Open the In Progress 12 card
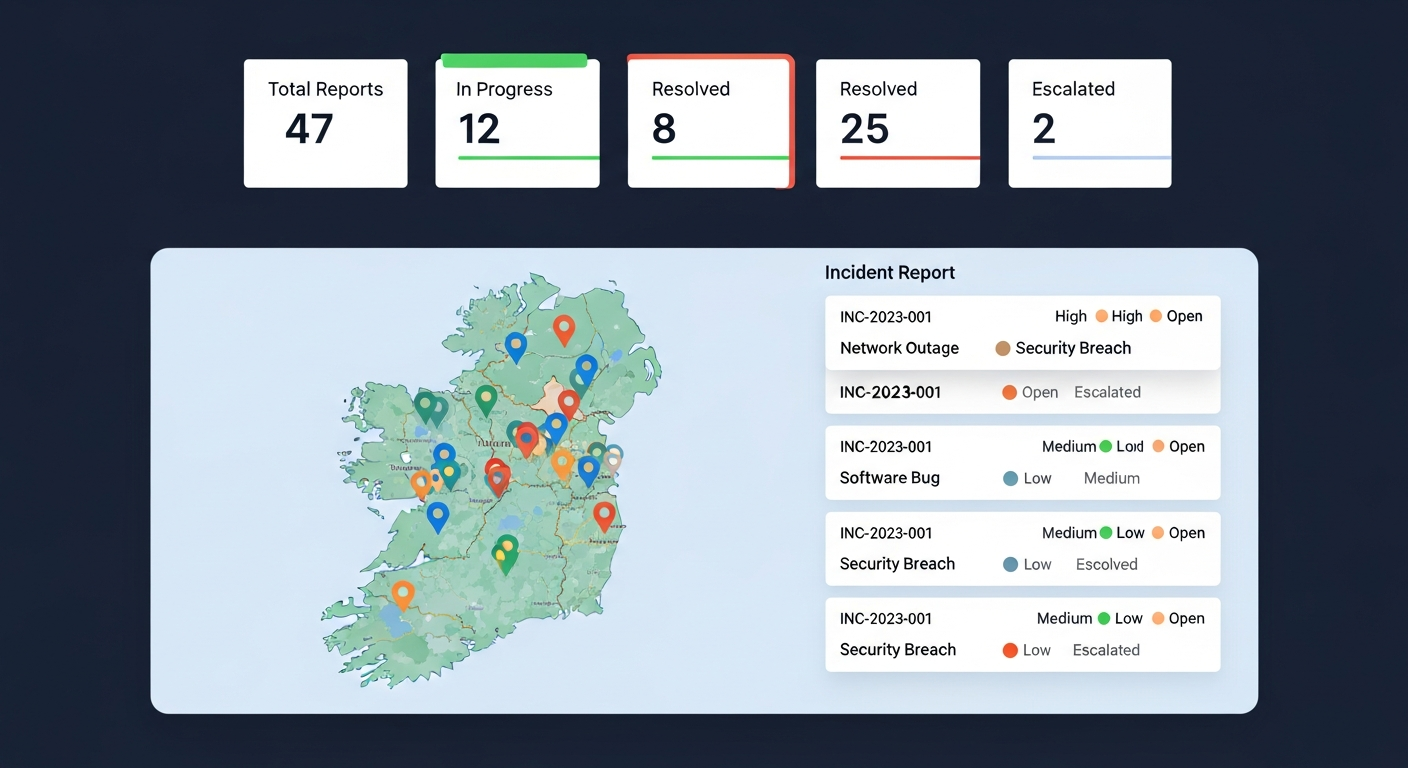This screenshot has width=1408, height=768. pos(517,121)
